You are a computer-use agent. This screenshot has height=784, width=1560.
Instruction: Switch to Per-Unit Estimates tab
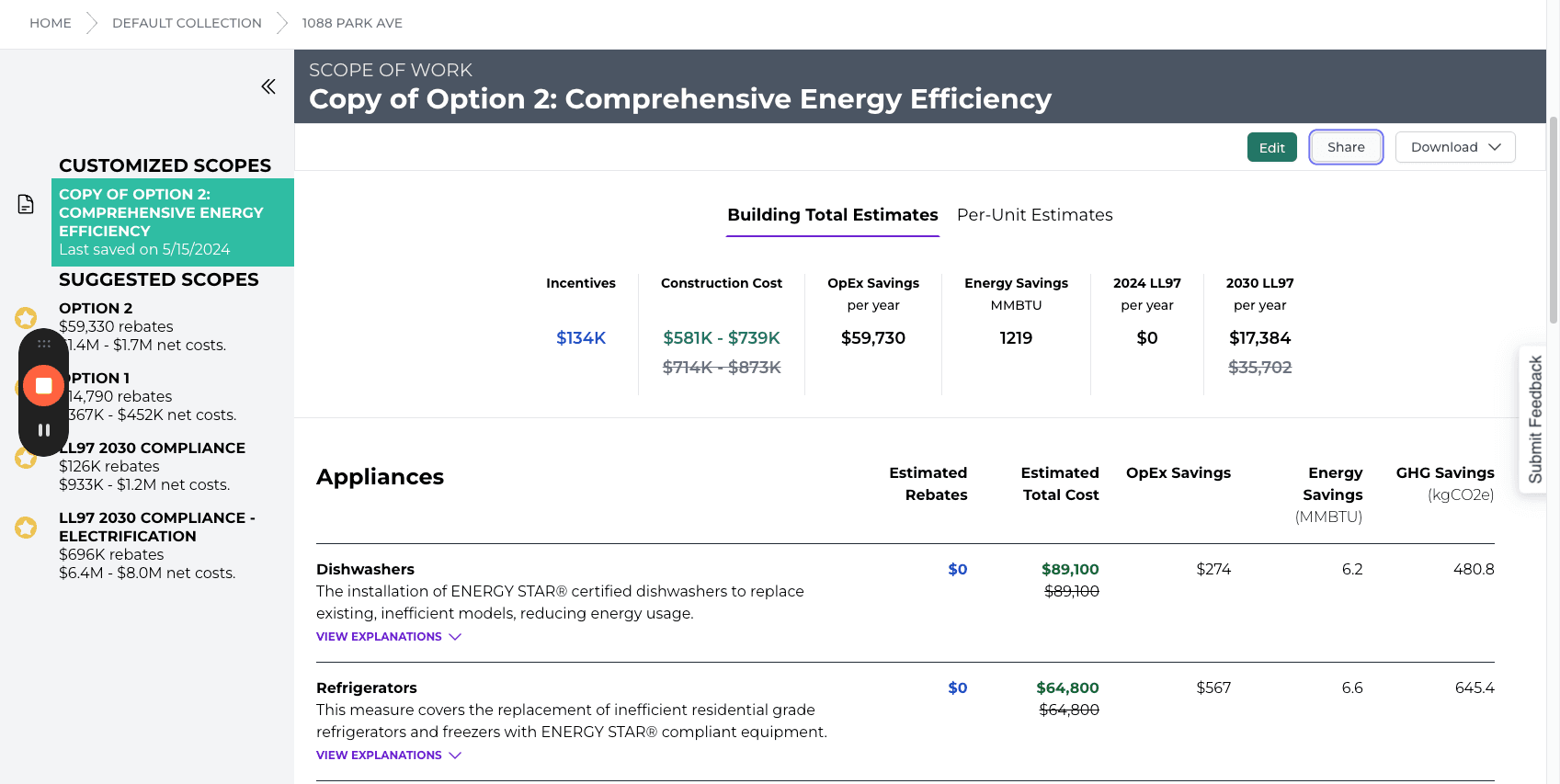(1035, 215)
